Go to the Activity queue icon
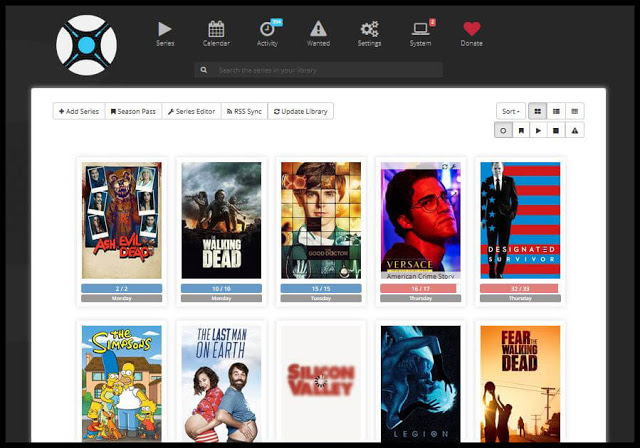The image size is (640, 448). [x=268, y=33]
